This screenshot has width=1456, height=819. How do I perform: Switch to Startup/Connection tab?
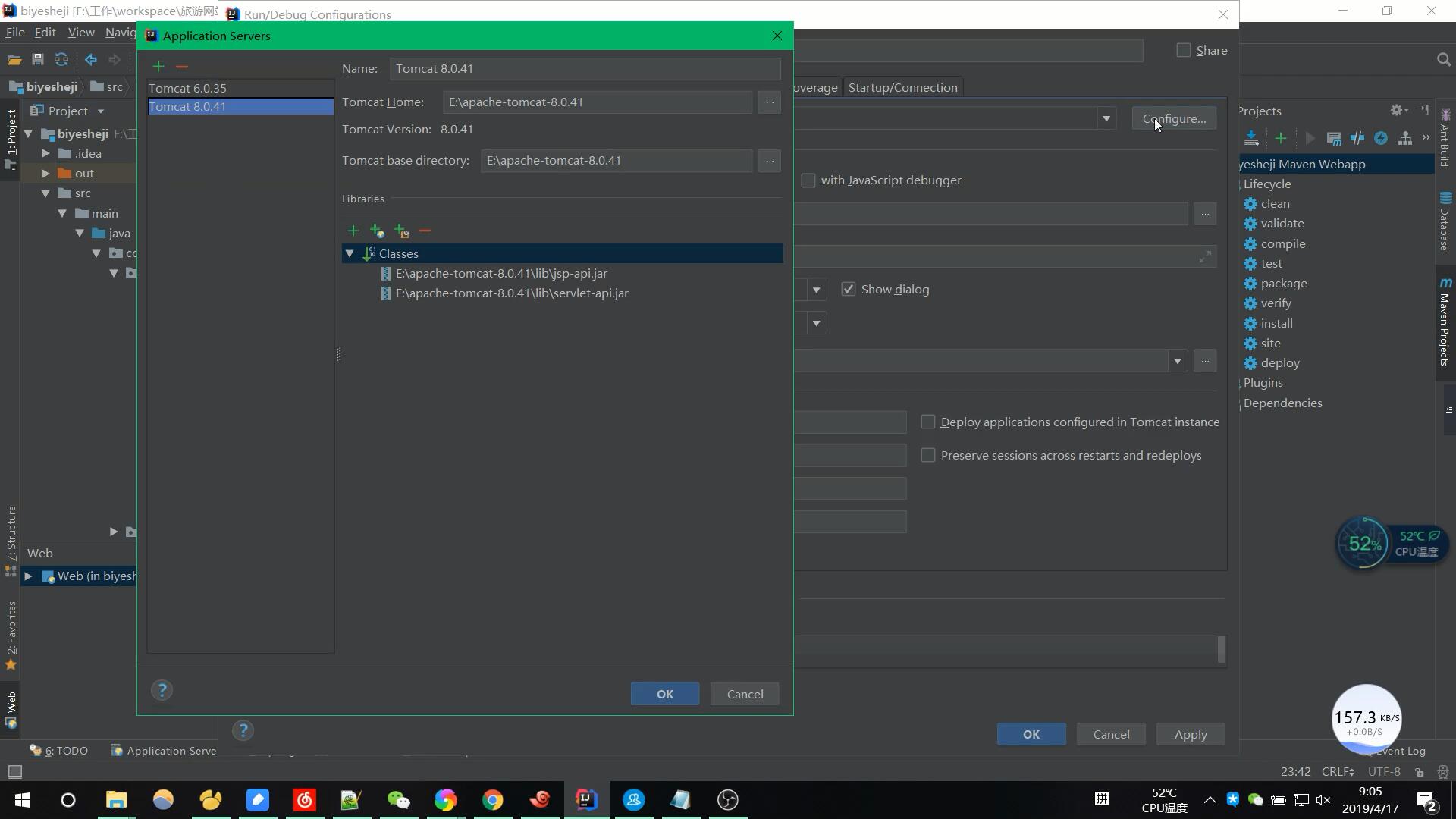point(902,88)
